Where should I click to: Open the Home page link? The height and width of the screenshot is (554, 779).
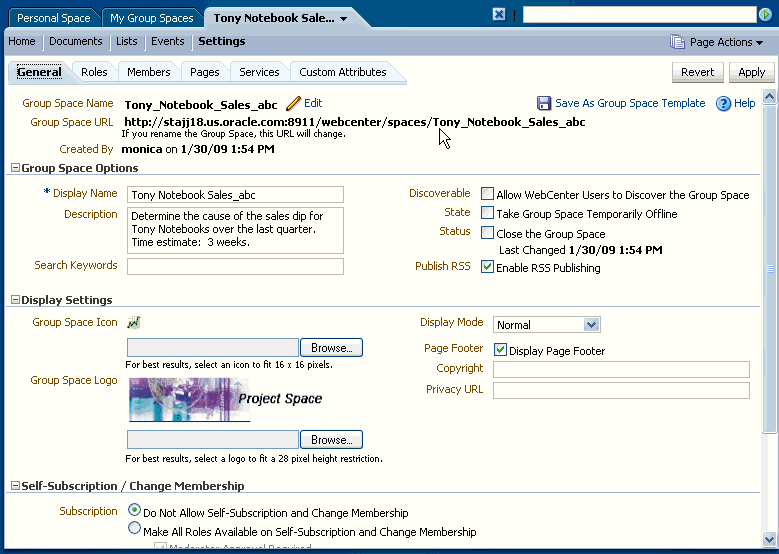coord(22,41)
